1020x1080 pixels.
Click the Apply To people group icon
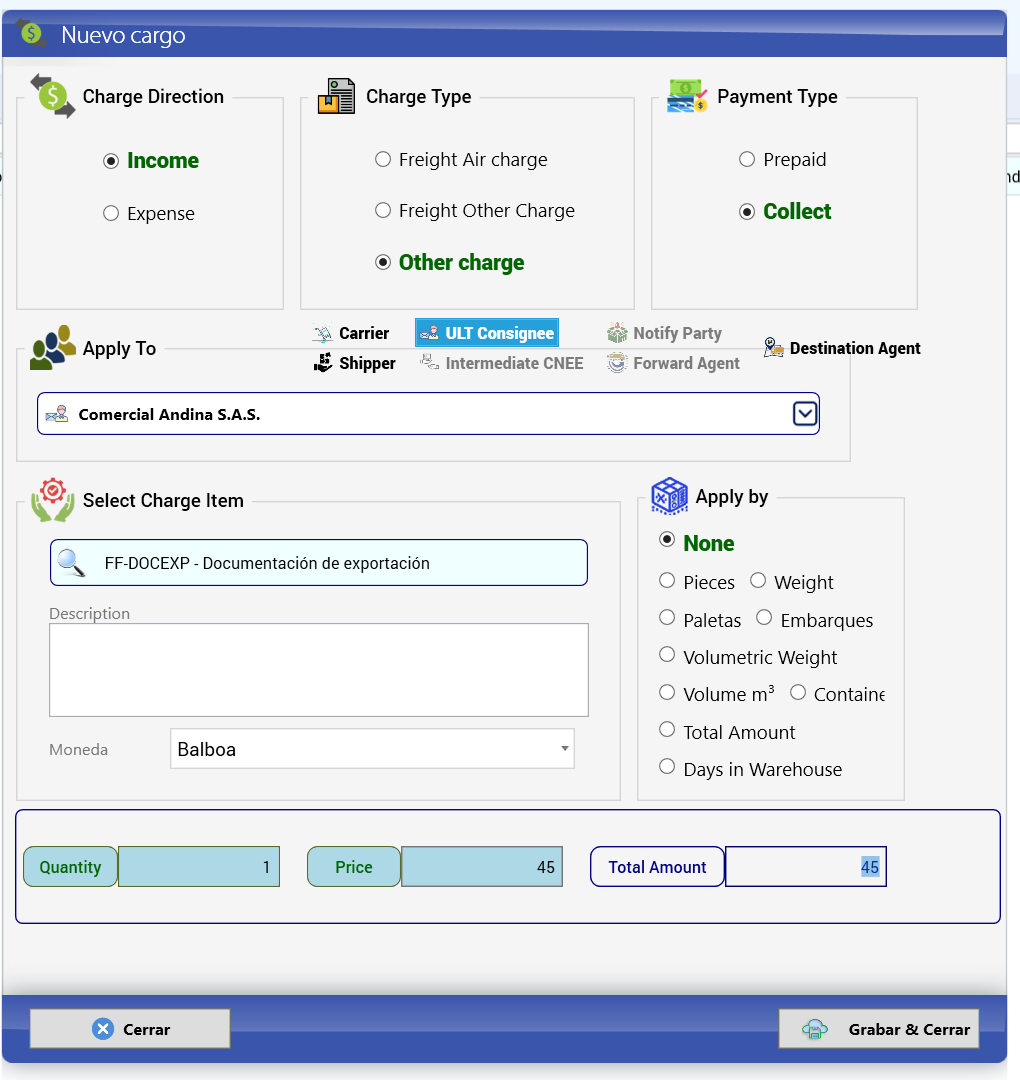53,348
